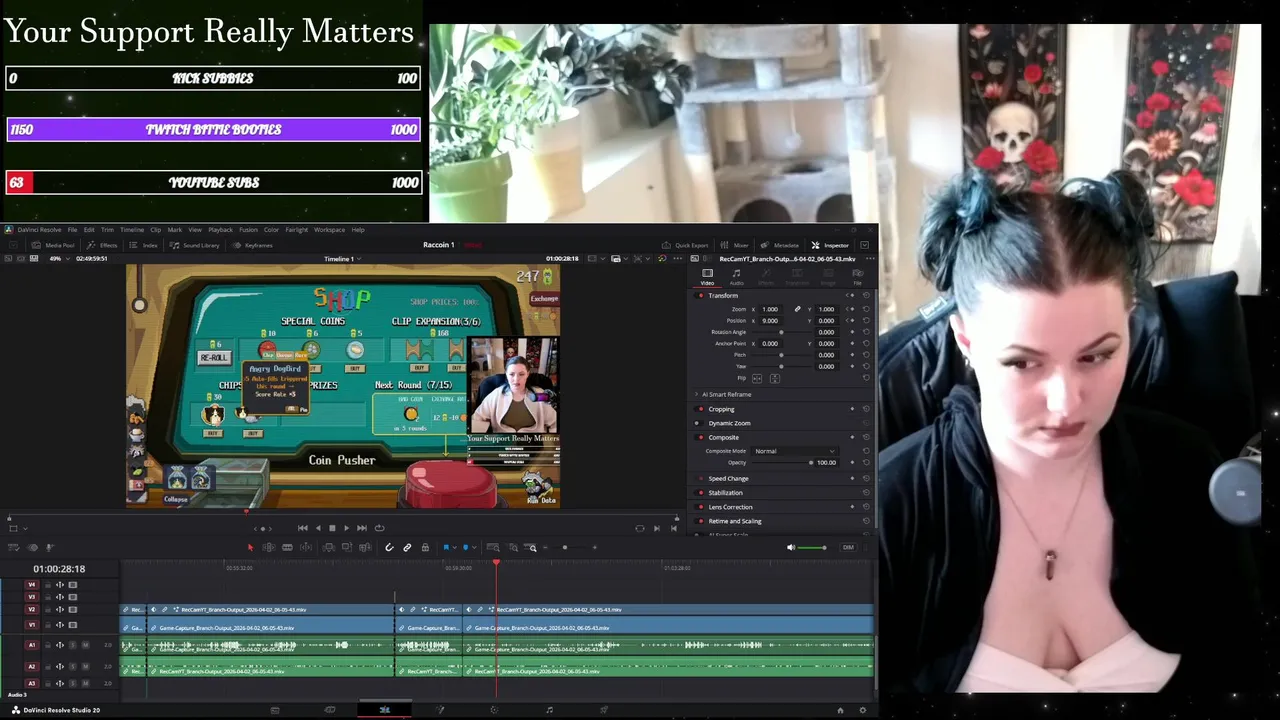Switch to Inspector Audio tab
Screen dimensions: 1280x720
737,277
